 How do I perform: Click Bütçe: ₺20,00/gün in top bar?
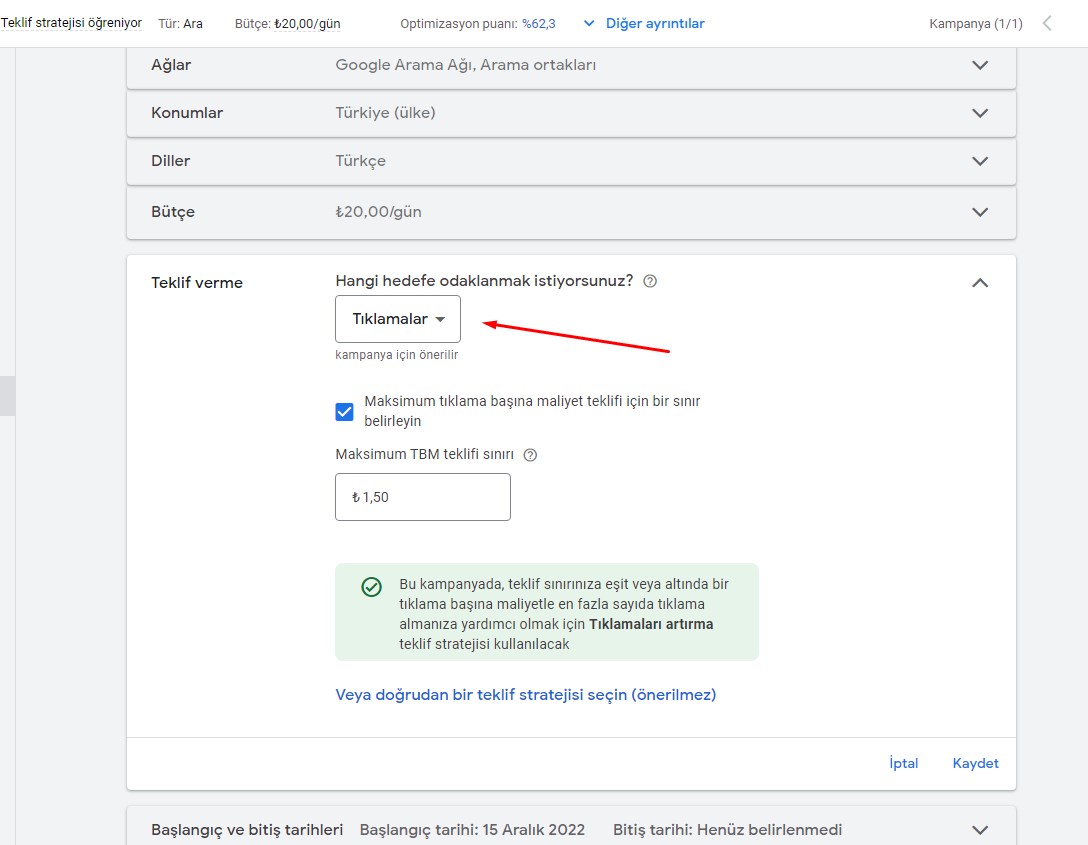click(x=287, y=24)
